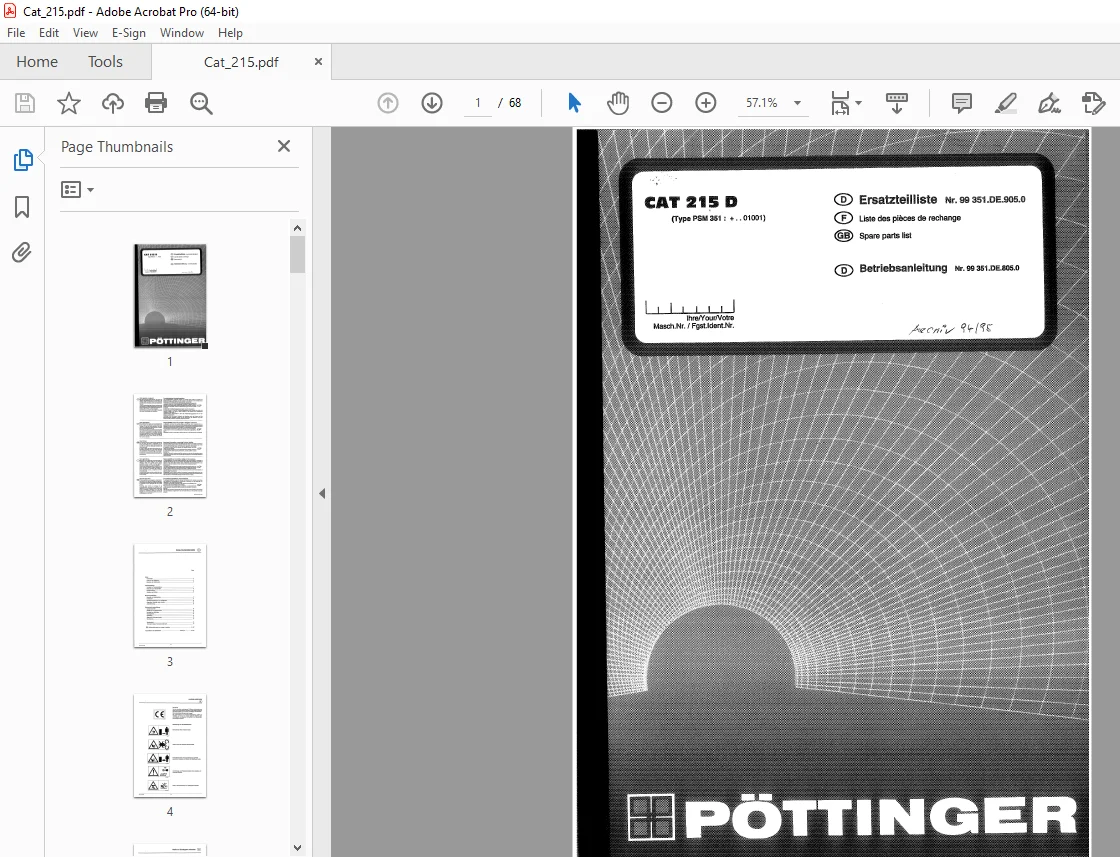The height and width of the screenshot is (857, 1120).
Task: Open thumbnail options dropdown menu
Action: point(77,189)
